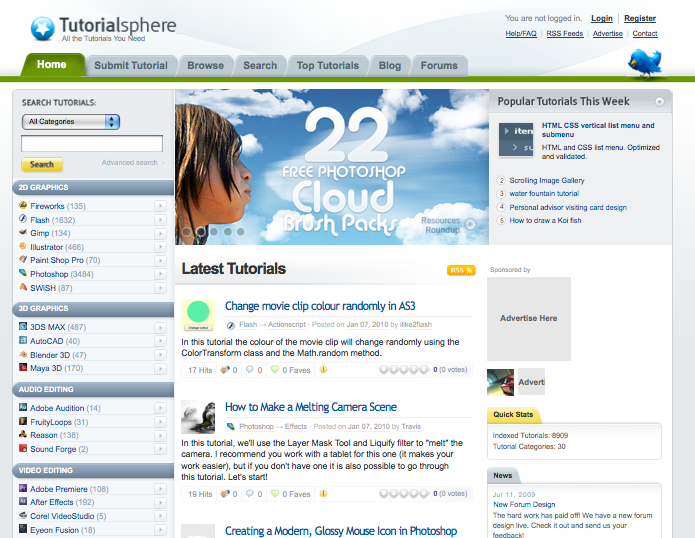Click the FruityLoops category icon
This screenshot has height=538, width=695.
pyautogui.click(x=23, y=421)
